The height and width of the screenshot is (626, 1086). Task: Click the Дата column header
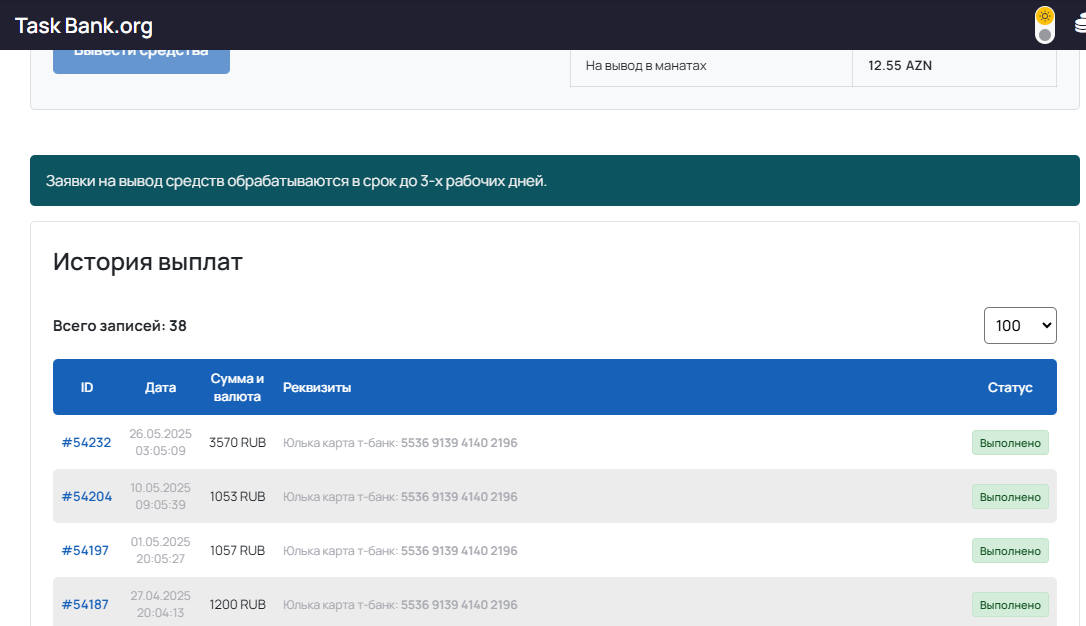(160, 388)
